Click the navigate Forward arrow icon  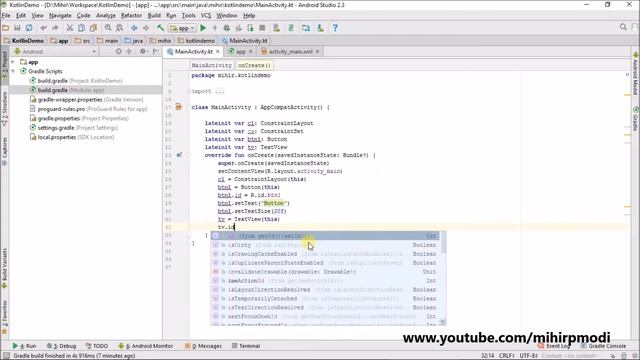[146, 28]
